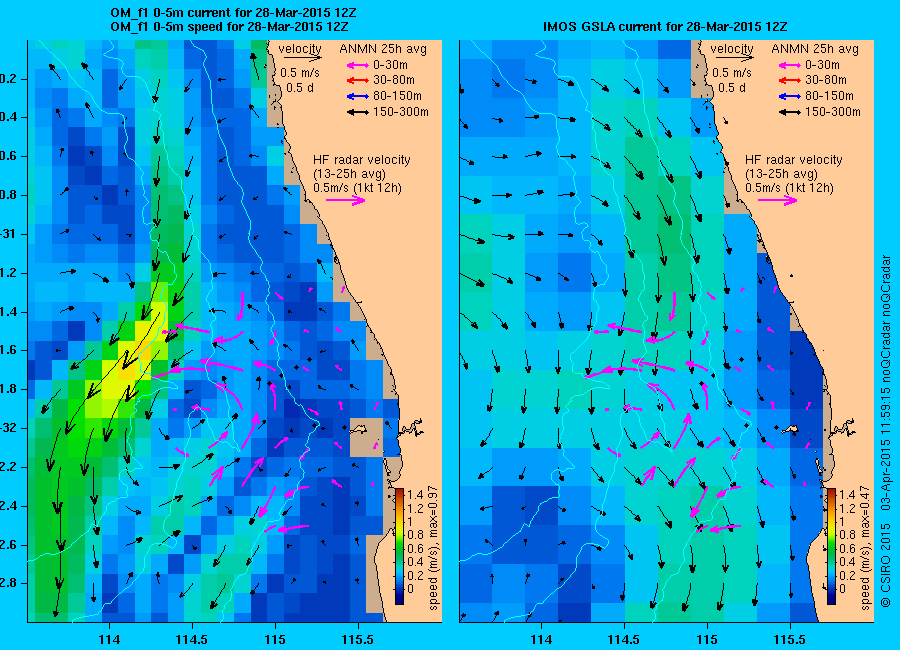Image resolution: width=900 pixels, height=650 pixels.
Task: Click the '0.5 m/s' text in right panel
Action: [732, 73]
